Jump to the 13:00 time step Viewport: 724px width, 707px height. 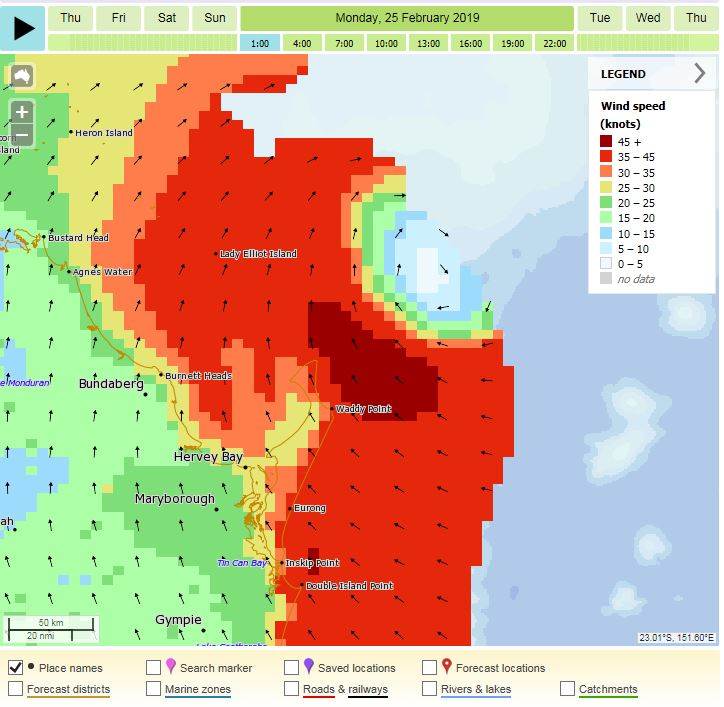tap(429, 43)
